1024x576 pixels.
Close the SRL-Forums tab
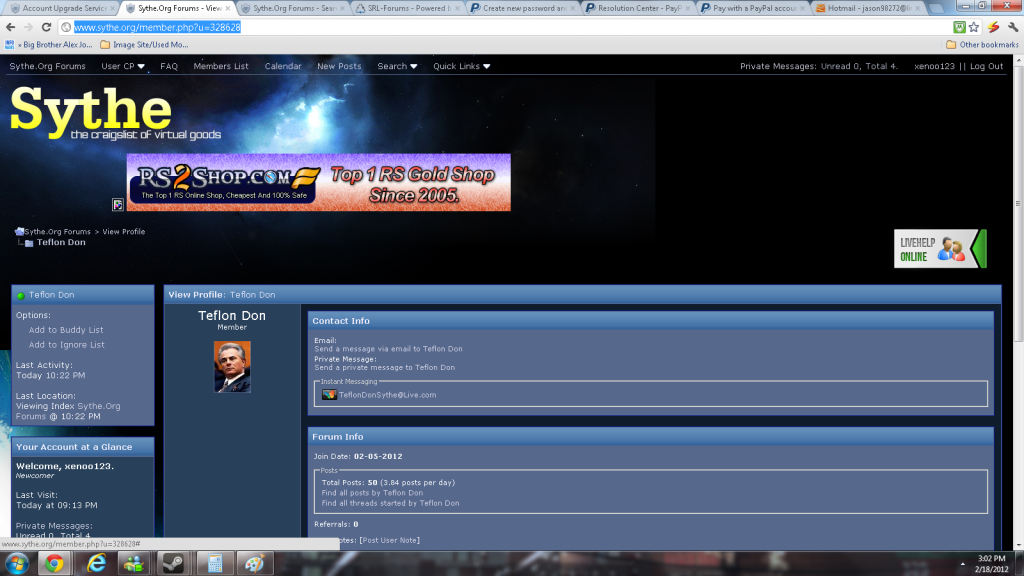pyautogui.click(x=457, y=8)
